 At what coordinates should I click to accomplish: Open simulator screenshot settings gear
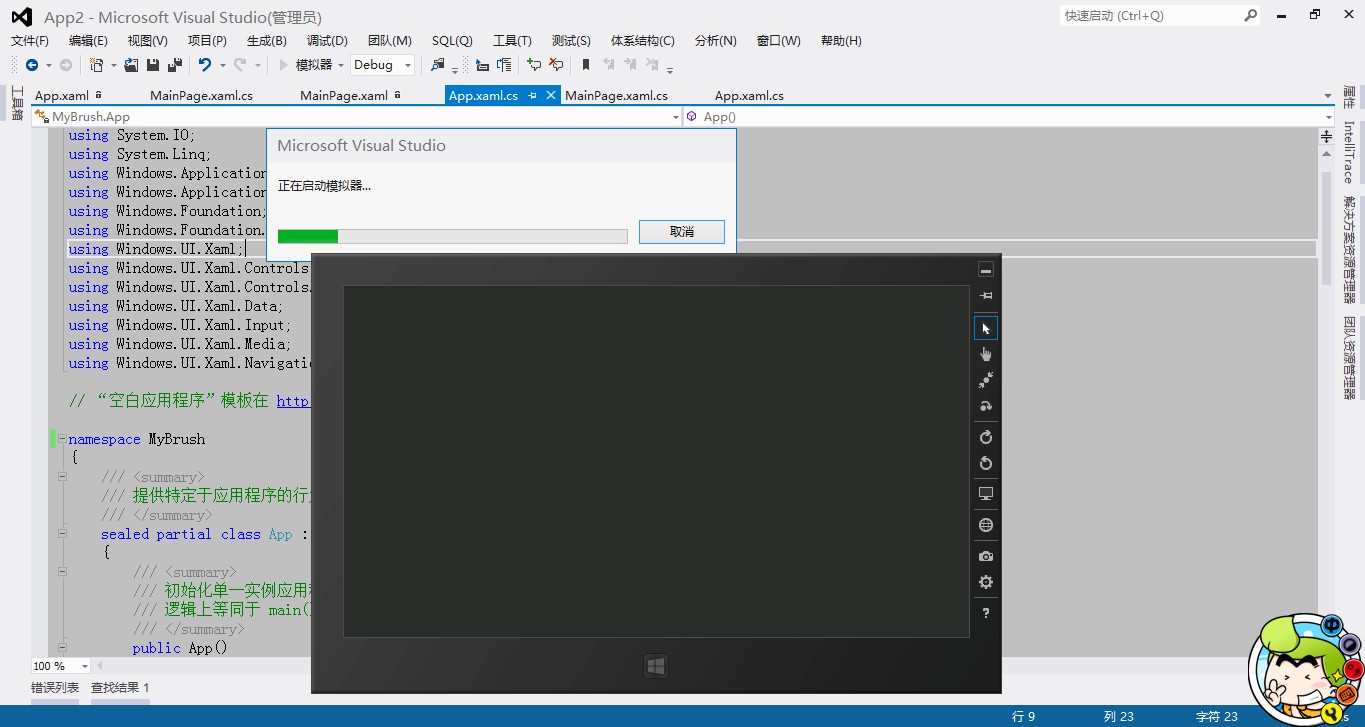pyautogui.click(x=986, y=582)
